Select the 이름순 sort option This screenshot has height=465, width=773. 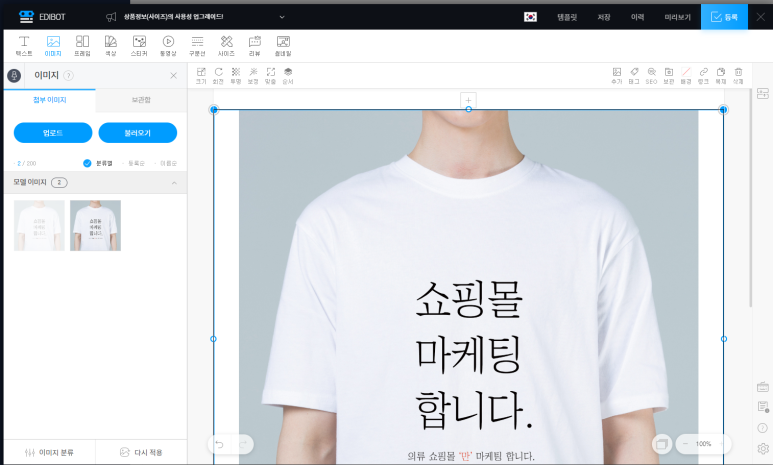tap(166, 163)
